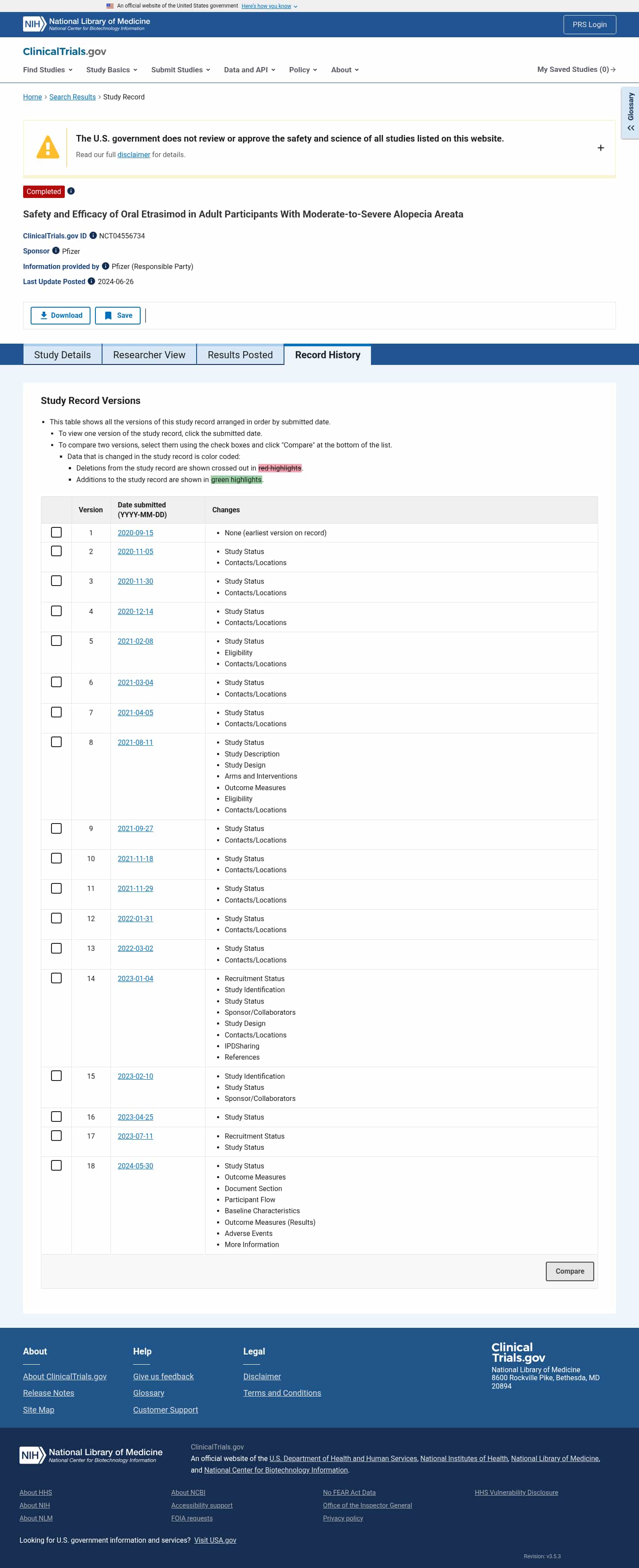Check the checkbox for version 1
Image resolution: width=639 pixels, height=1568 pixels.
click(x=57, y=532)
